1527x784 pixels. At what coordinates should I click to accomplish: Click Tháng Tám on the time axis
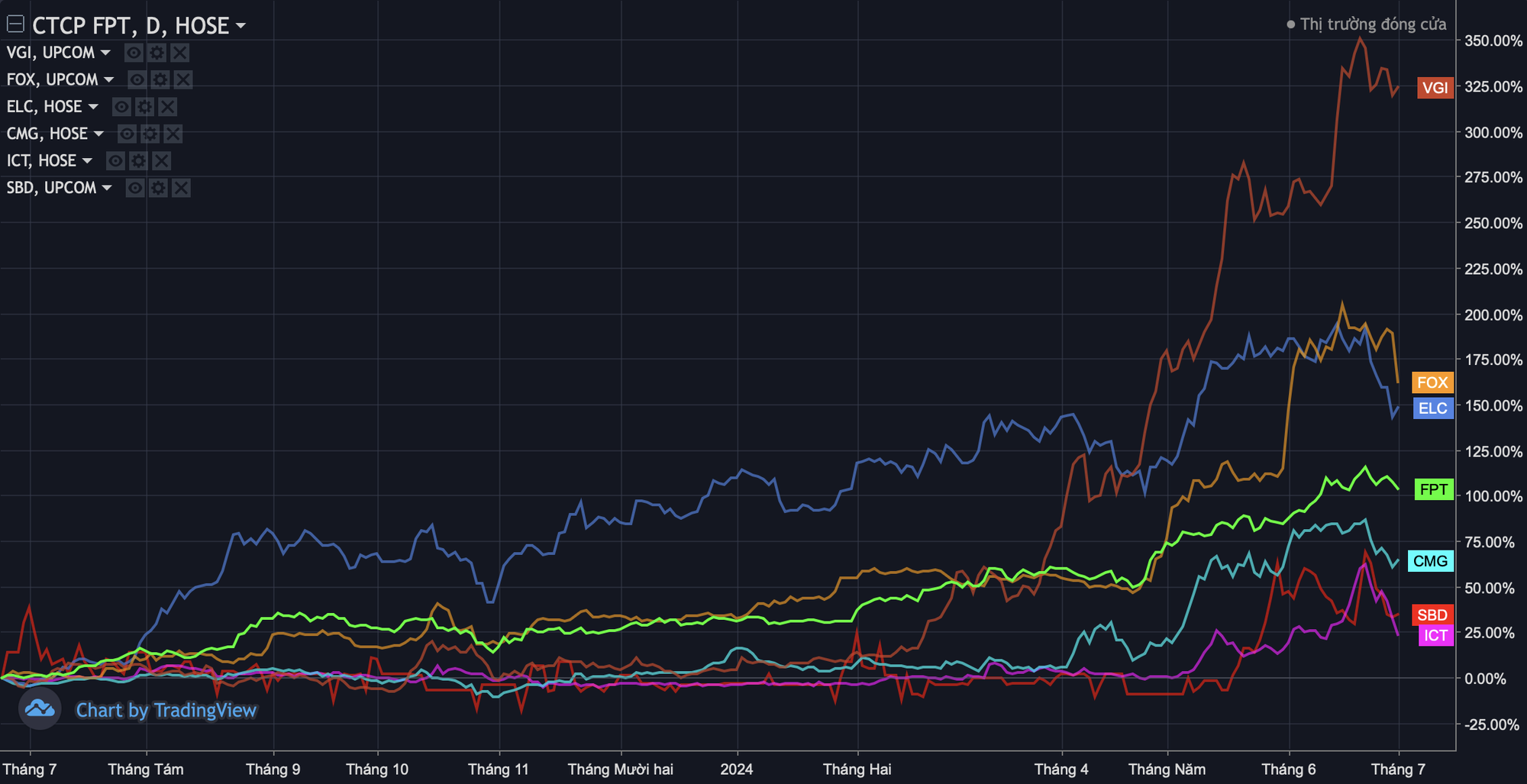point(146,769)
